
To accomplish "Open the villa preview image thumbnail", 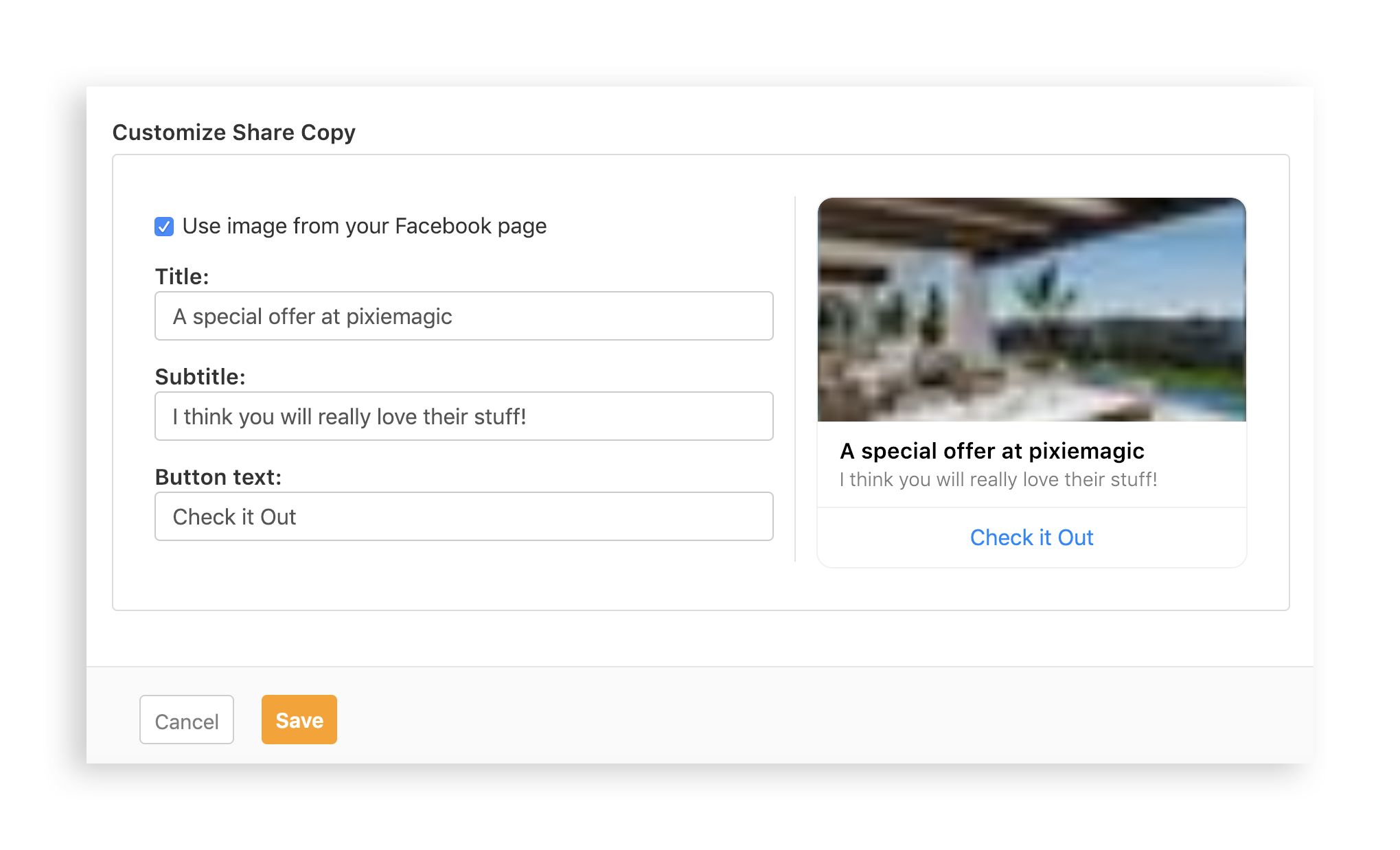I will point(1031,310).
